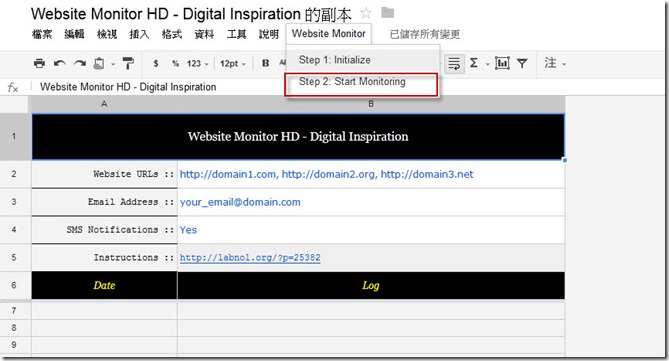Toggle the wrap text icon

coord(454,64)
